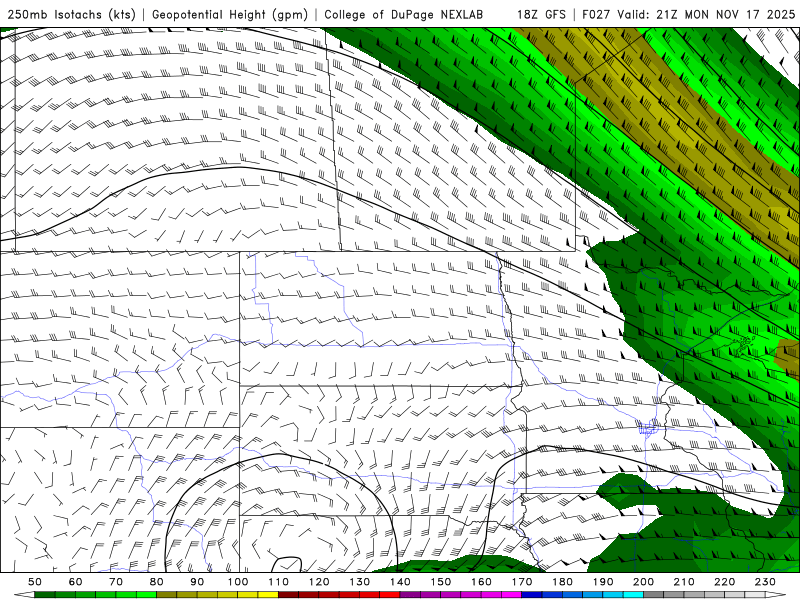Click the legend value 180

[563, 582]
